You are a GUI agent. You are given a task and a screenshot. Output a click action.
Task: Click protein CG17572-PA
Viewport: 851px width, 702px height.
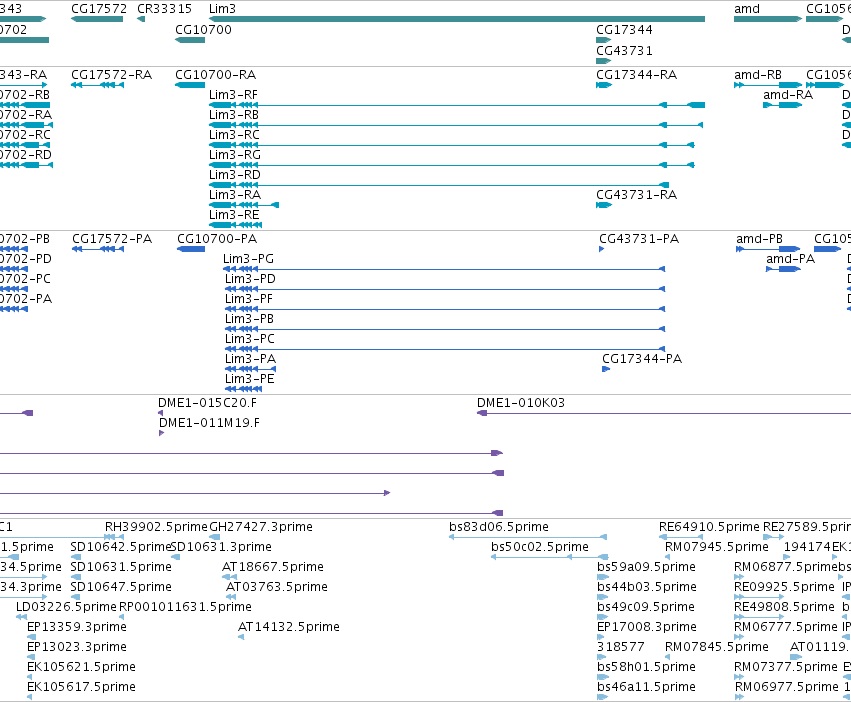[112, 238]
